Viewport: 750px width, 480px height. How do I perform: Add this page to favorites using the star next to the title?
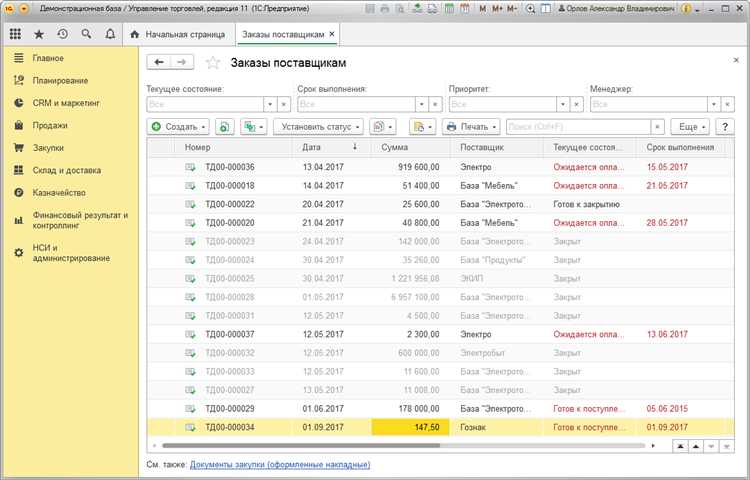tap(212, 62)
